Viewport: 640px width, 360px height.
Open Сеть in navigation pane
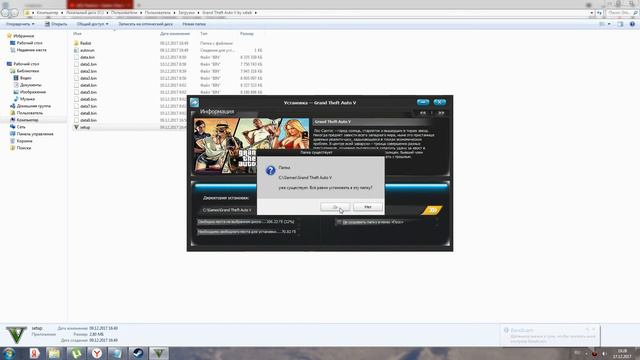(x=21, y=127)
